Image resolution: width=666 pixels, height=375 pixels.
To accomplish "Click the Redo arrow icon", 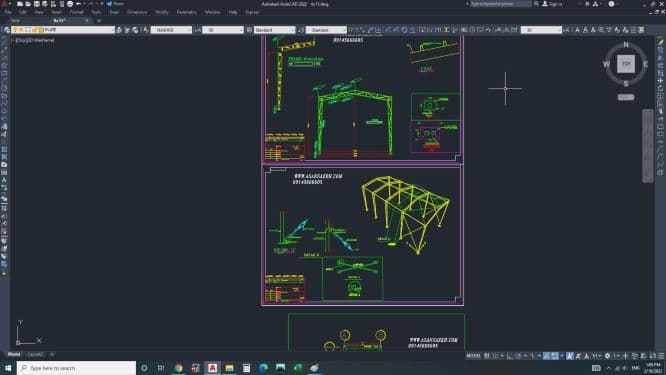I will 91,4.
